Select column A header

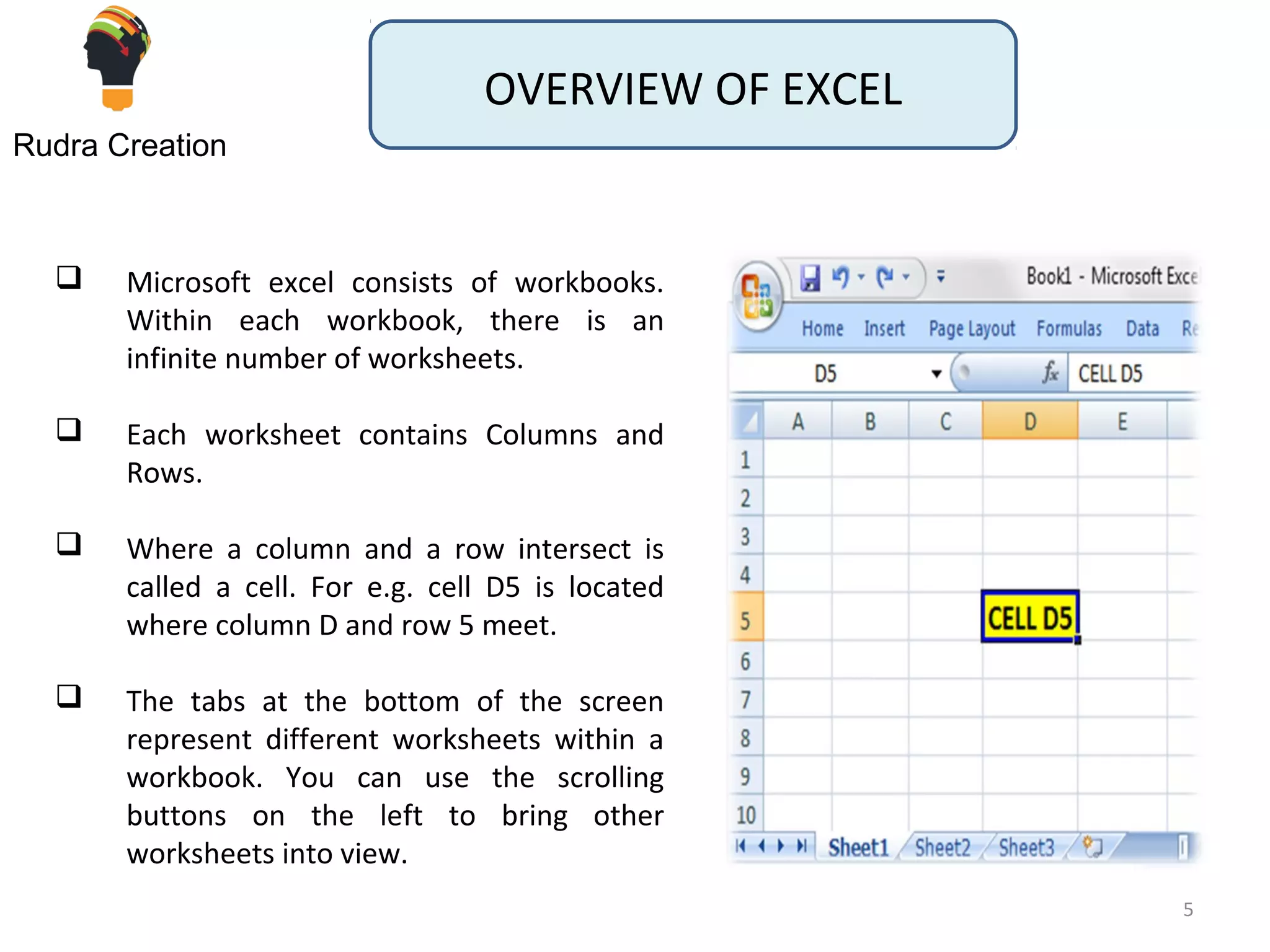coord(798,421)
